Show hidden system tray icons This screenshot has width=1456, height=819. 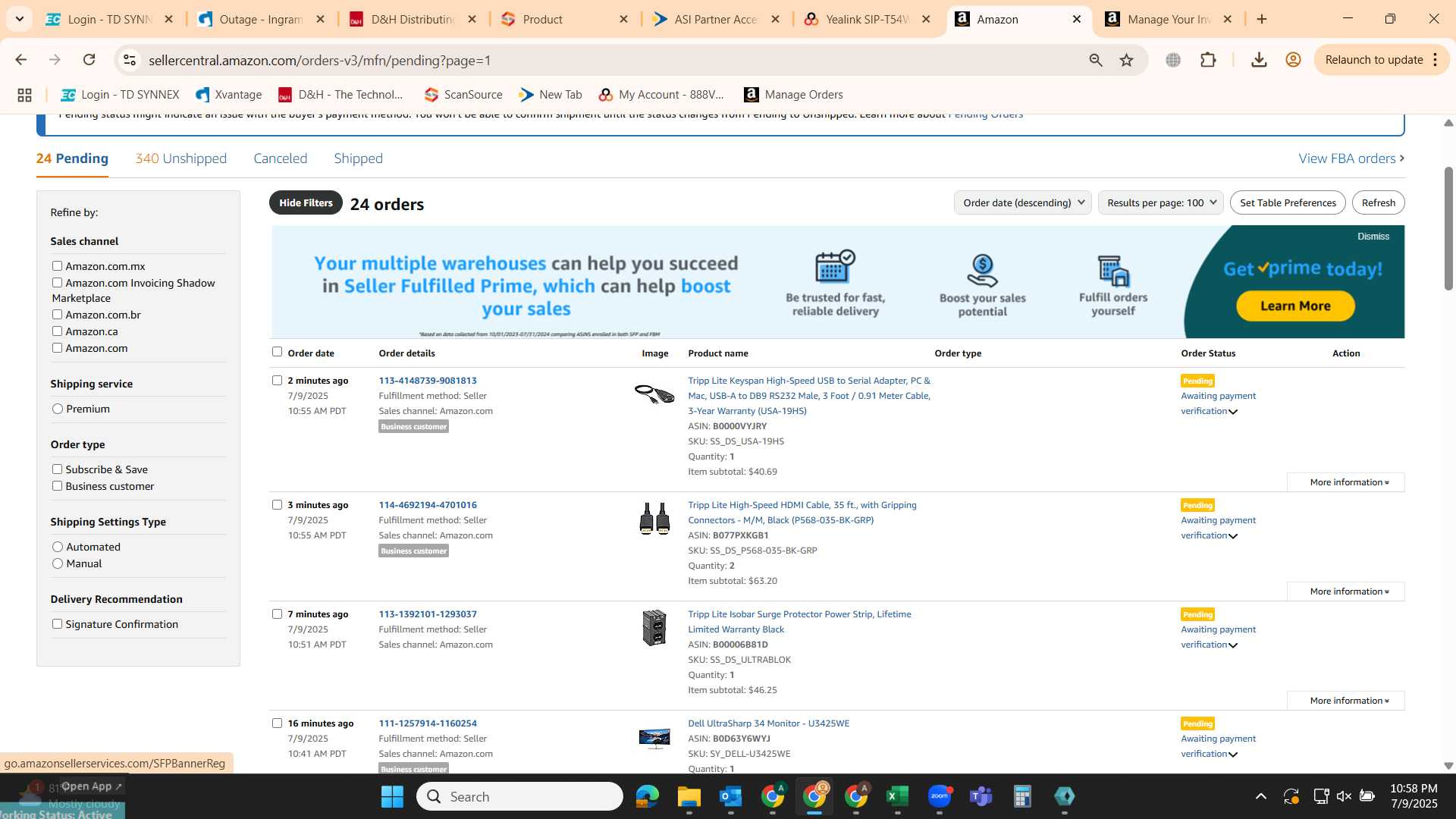pos(1261,796)
